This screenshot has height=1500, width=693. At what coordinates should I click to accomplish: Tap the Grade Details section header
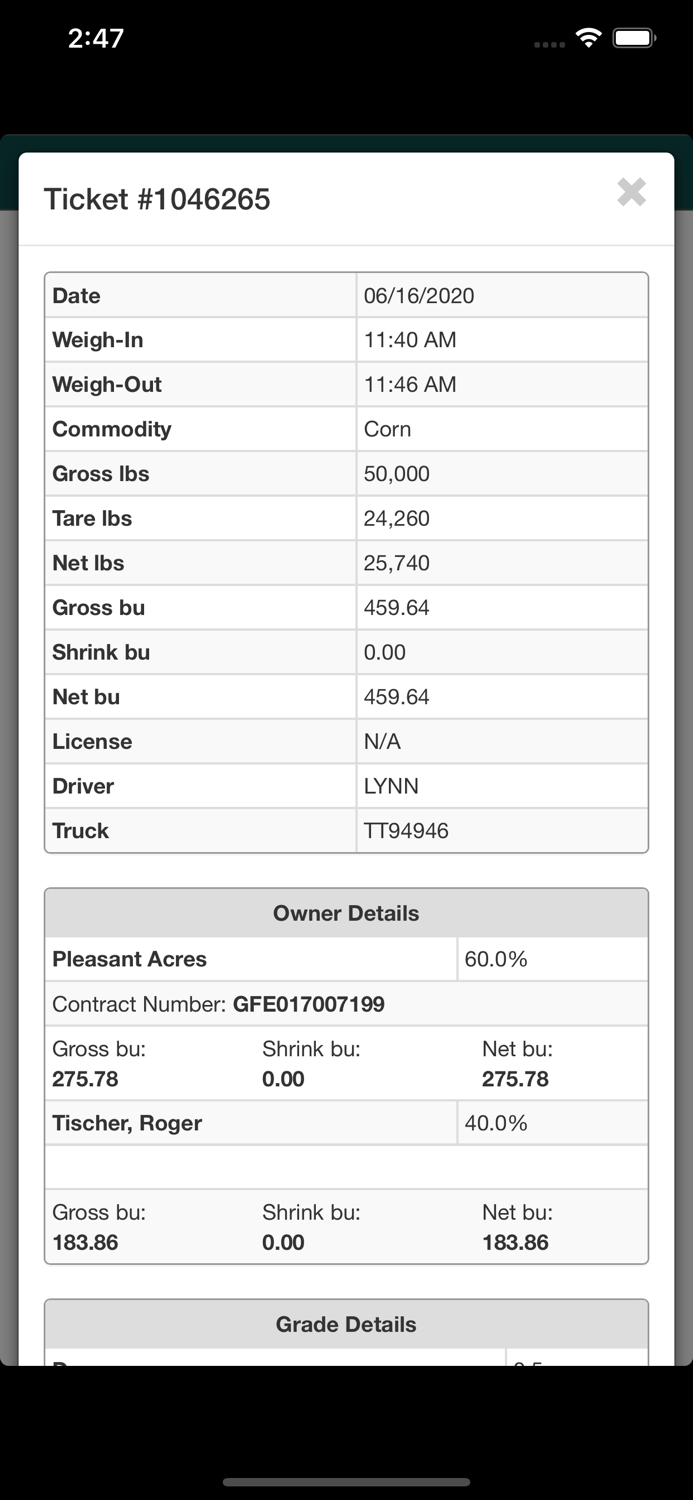pos(346,1324)
